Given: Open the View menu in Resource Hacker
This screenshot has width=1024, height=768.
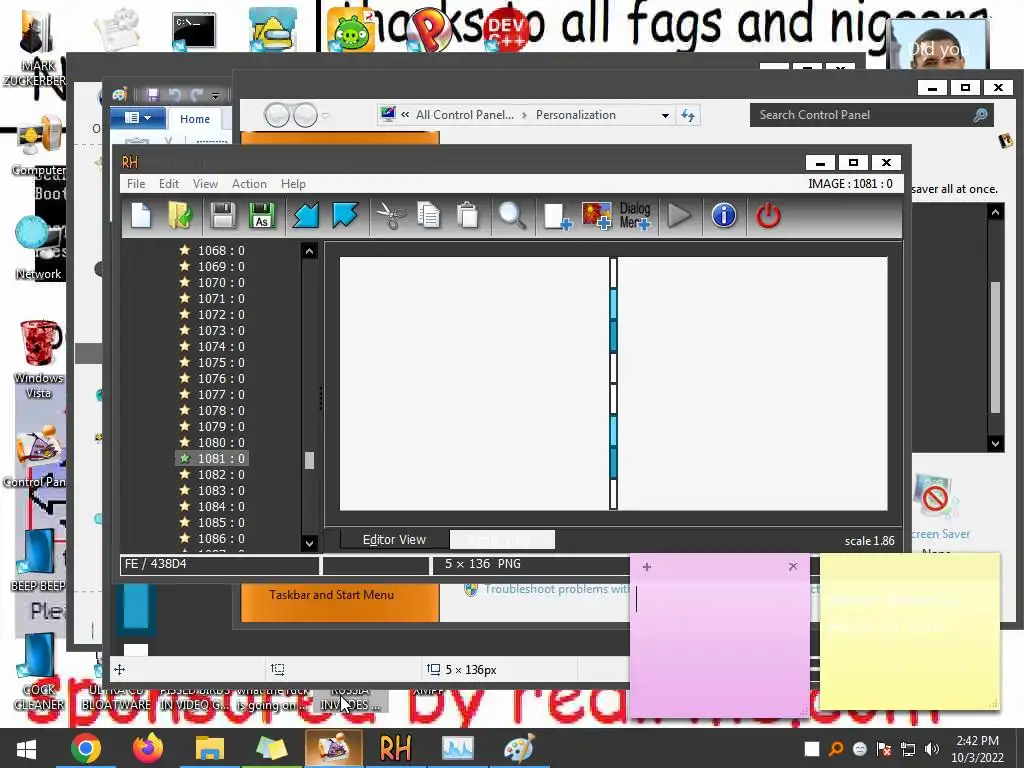Looking at the screenshot, I should point(205,184).
